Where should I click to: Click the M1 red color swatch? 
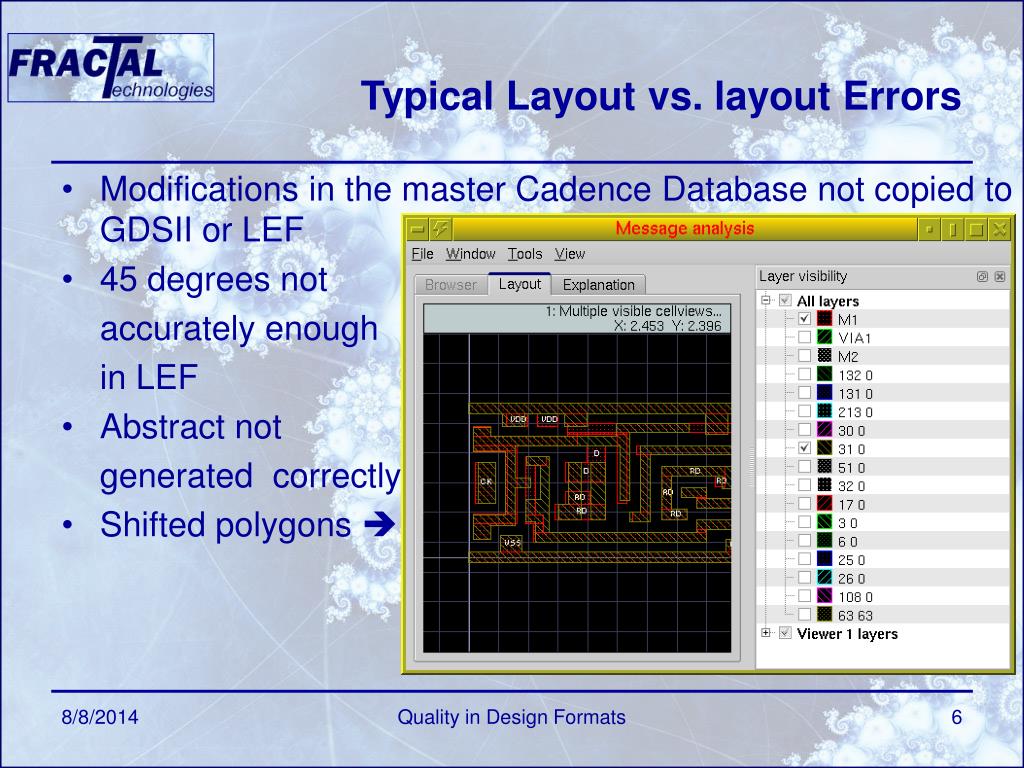825,319
